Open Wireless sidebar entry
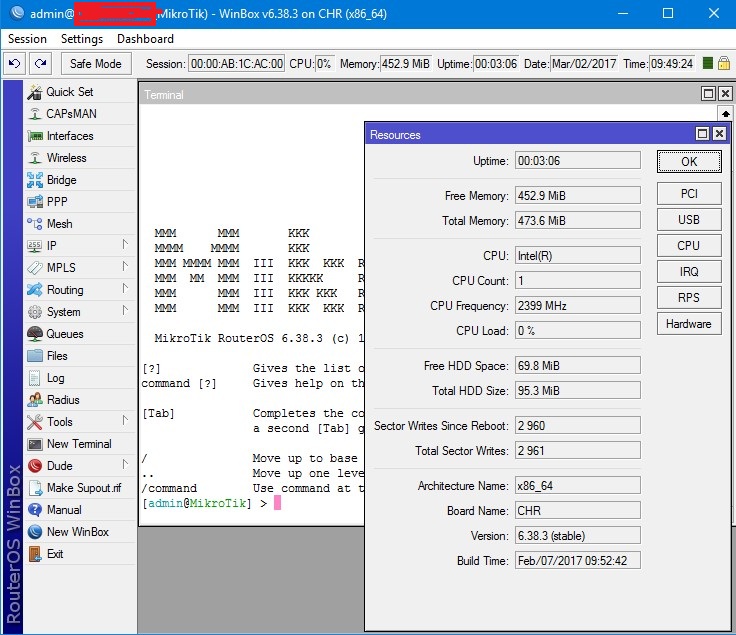 pos(80,158)
